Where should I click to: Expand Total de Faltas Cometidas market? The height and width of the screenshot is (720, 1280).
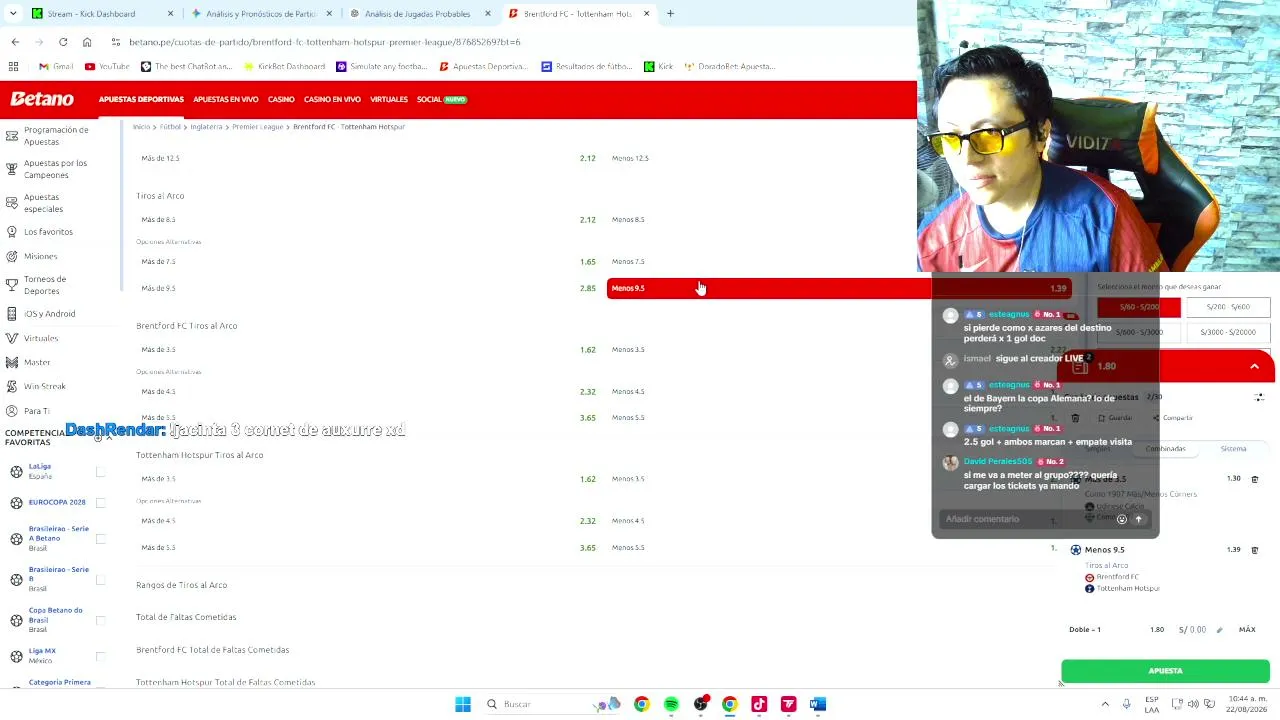(186, 617)
